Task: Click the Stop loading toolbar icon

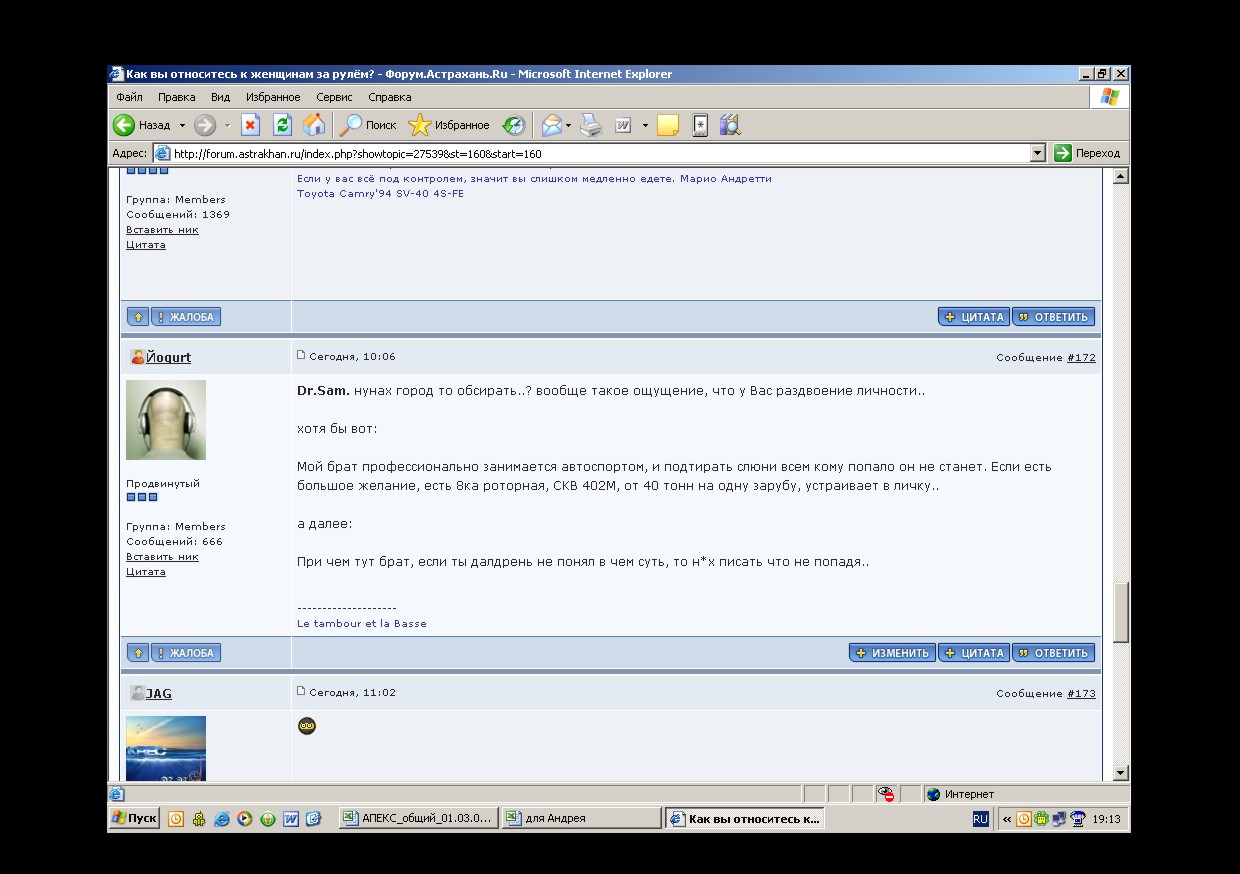Action: pyautogui.click(x=251, y=125)
